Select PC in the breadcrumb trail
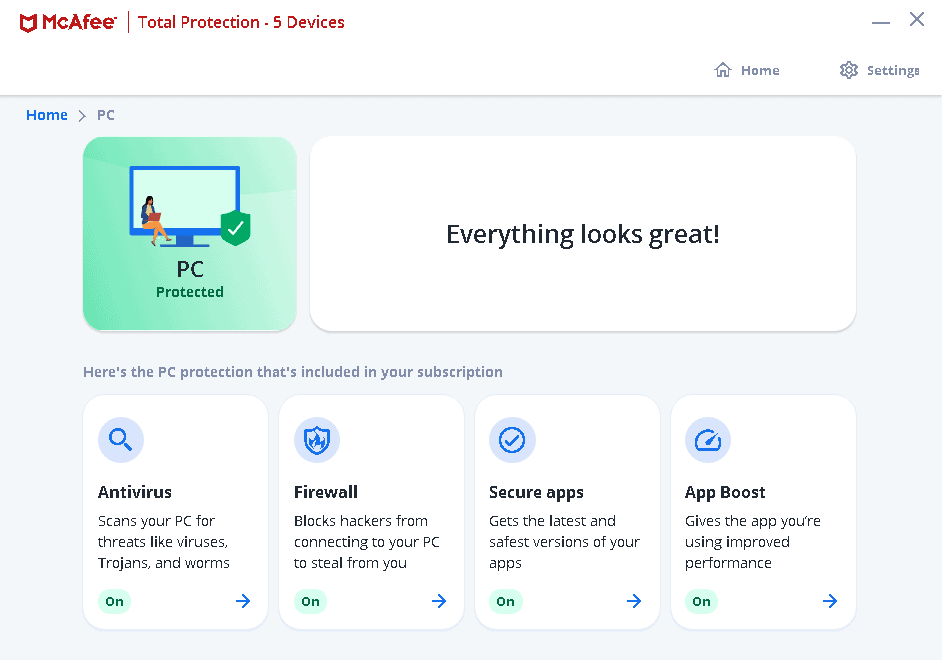942x660 pixels. (105, 115)
